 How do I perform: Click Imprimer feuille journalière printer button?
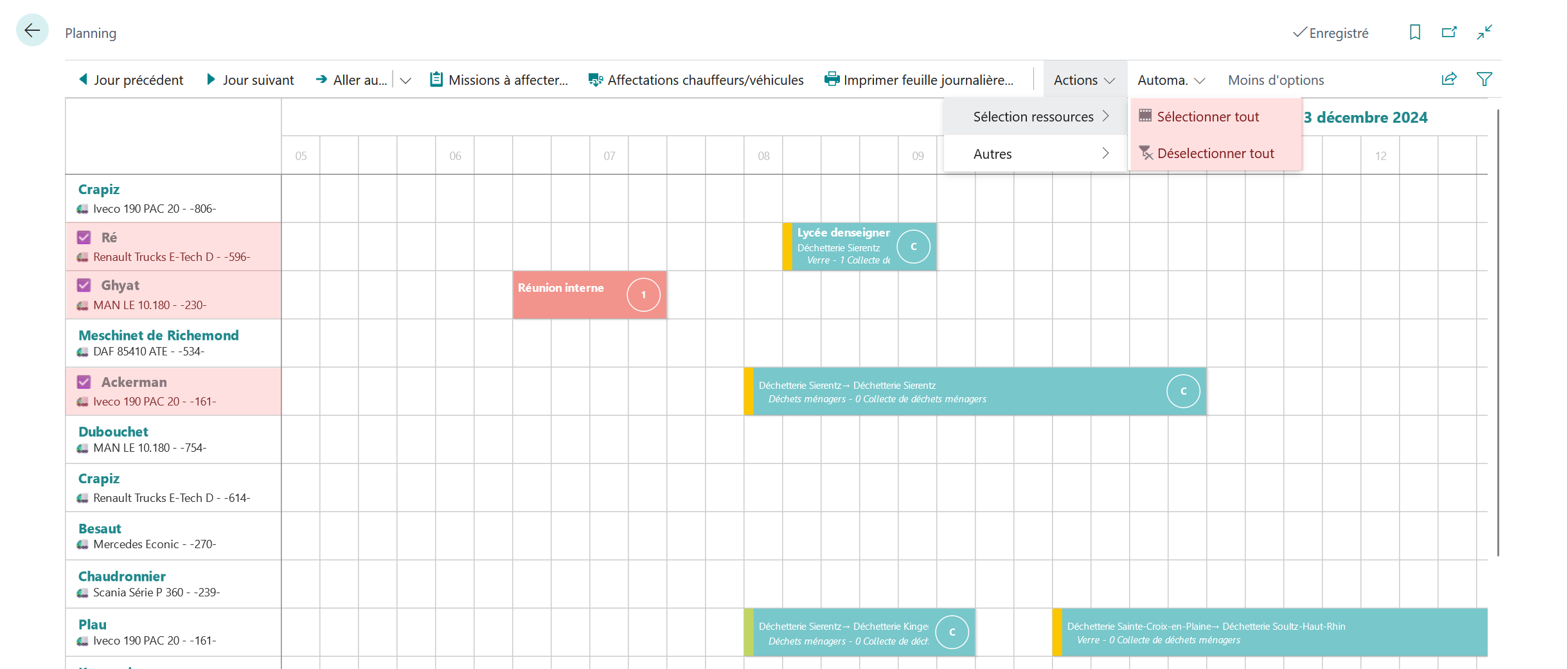pos(919,80)
